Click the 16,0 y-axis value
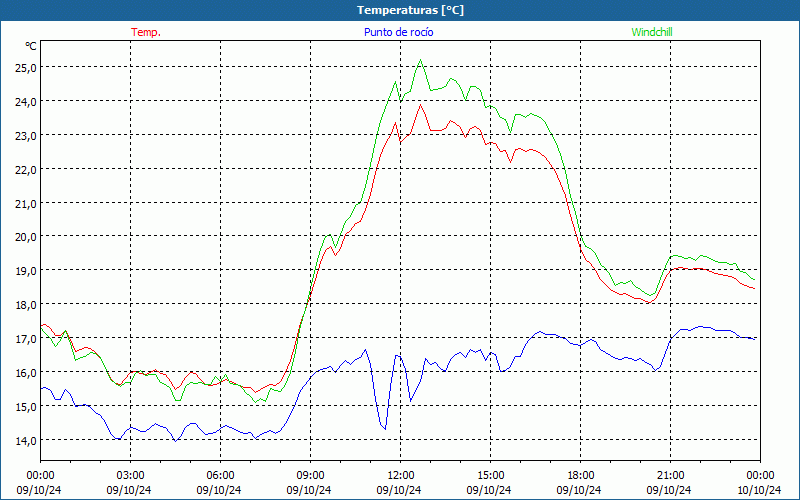Screen dimensions: 800x500 click(x=26, y=372)
